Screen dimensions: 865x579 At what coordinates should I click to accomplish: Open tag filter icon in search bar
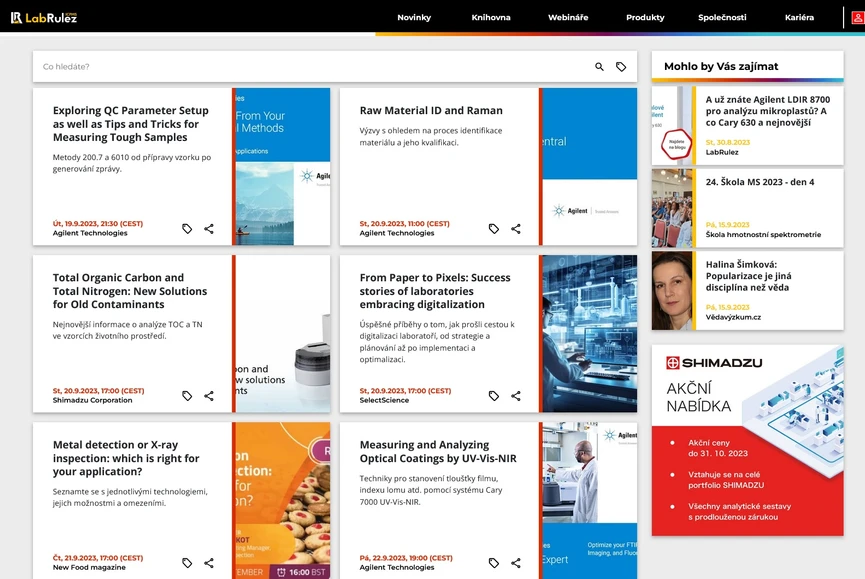(621, 67)
